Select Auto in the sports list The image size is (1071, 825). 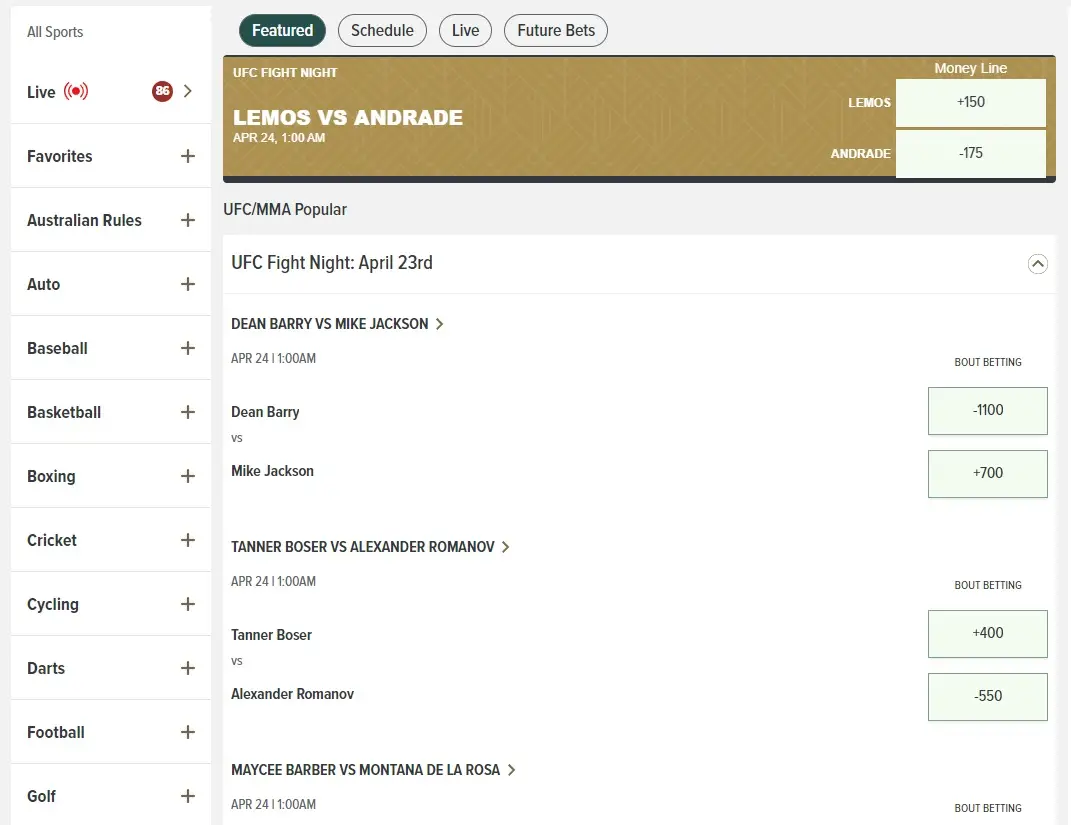tap(44, 284)
